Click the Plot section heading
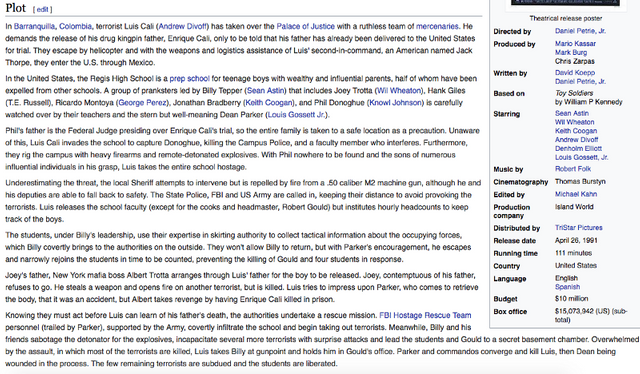The width and height of the screenshot is (640, 374). coord(16,8)
